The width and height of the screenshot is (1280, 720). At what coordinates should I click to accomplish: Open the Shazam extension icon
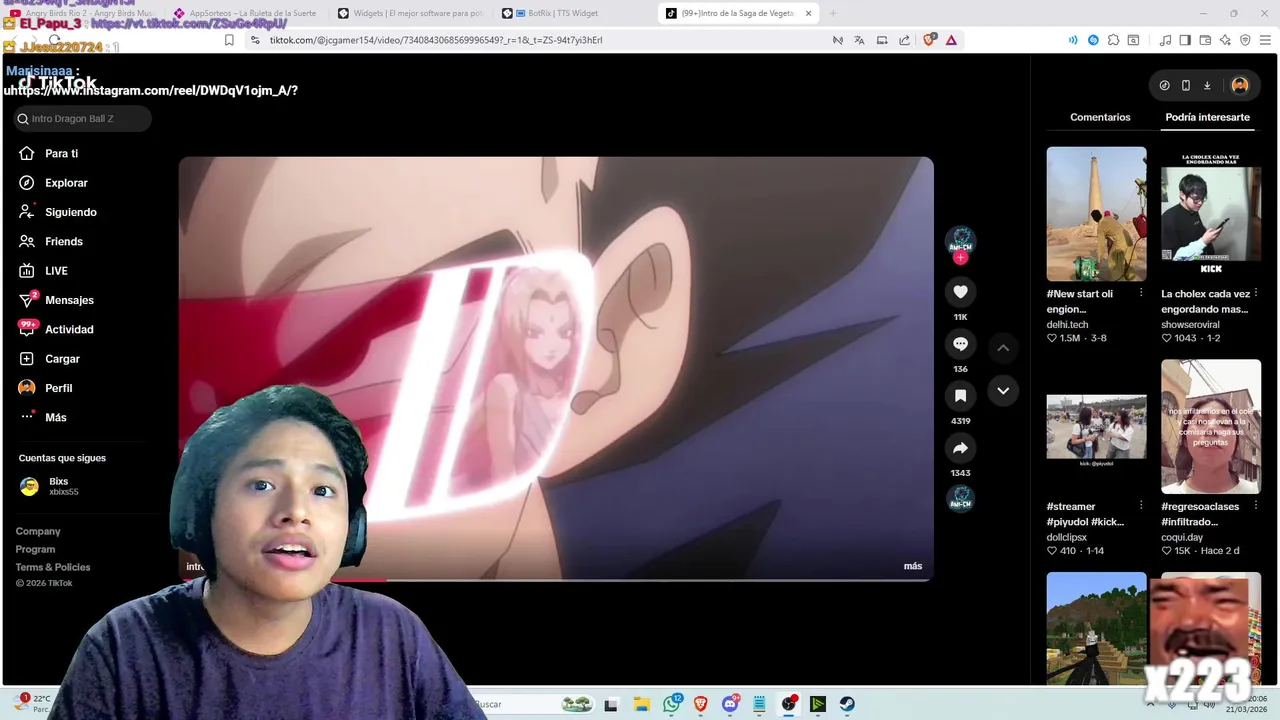pyautogui.click(x=1093, y=40)
